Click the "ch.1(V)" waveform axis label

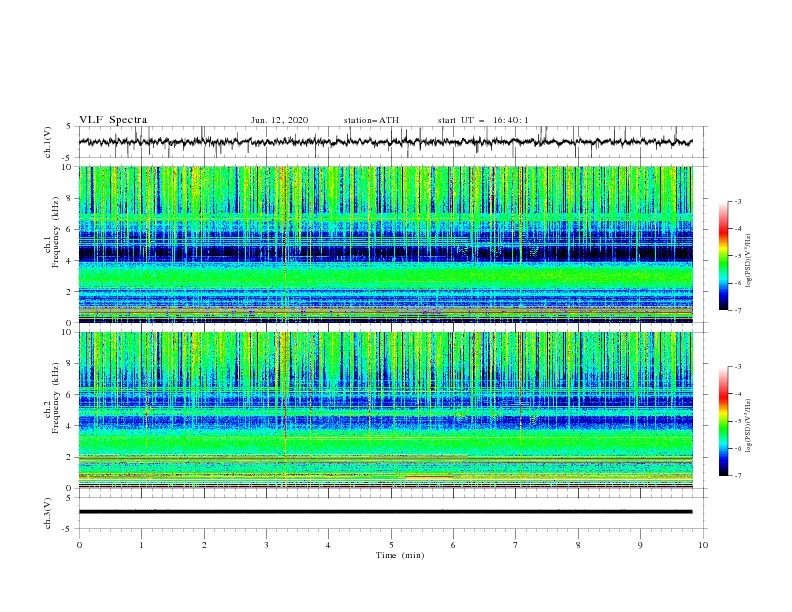coord(48,142)
